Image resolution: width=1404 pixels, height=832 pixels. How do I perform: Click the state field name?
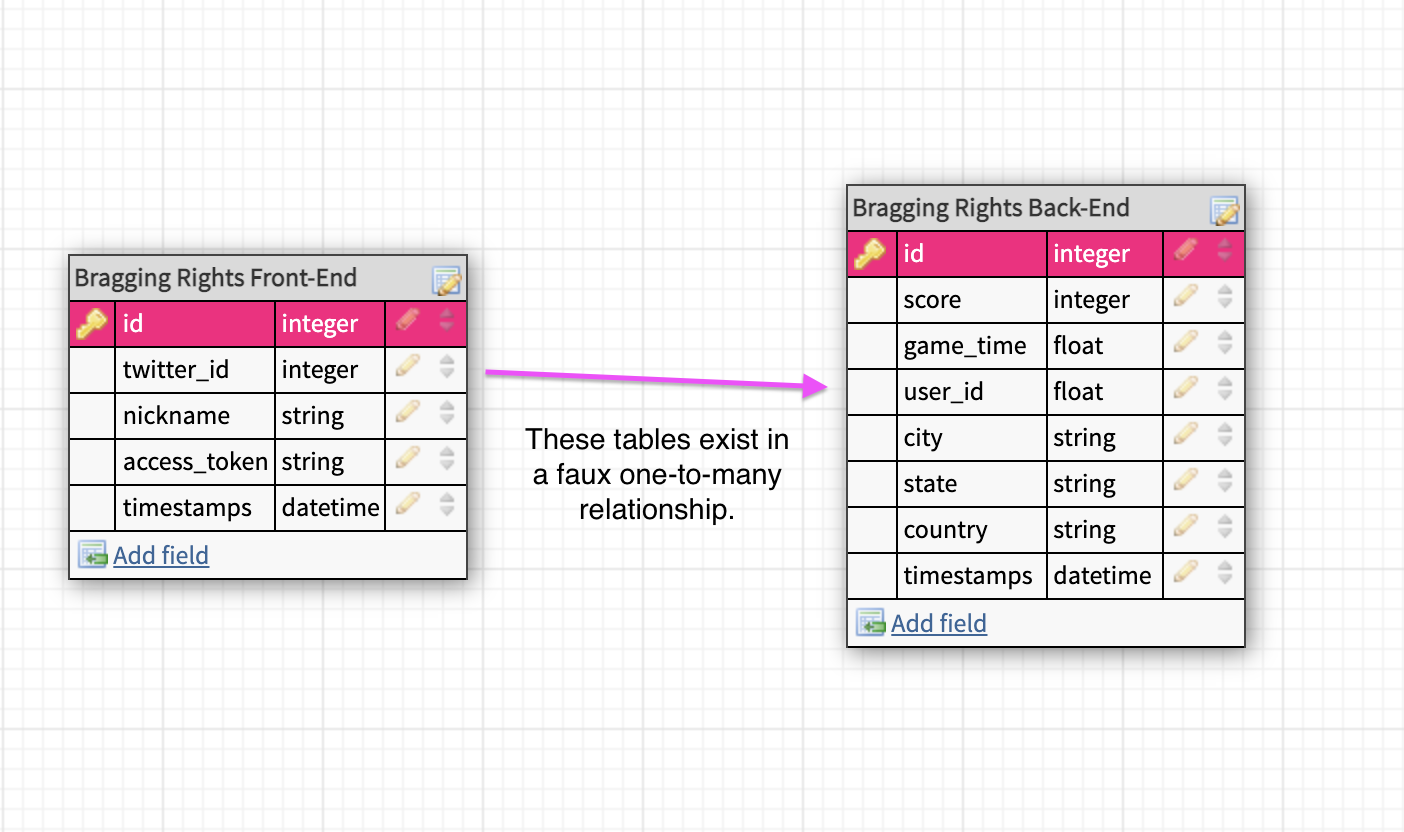(x=930, y=484)
